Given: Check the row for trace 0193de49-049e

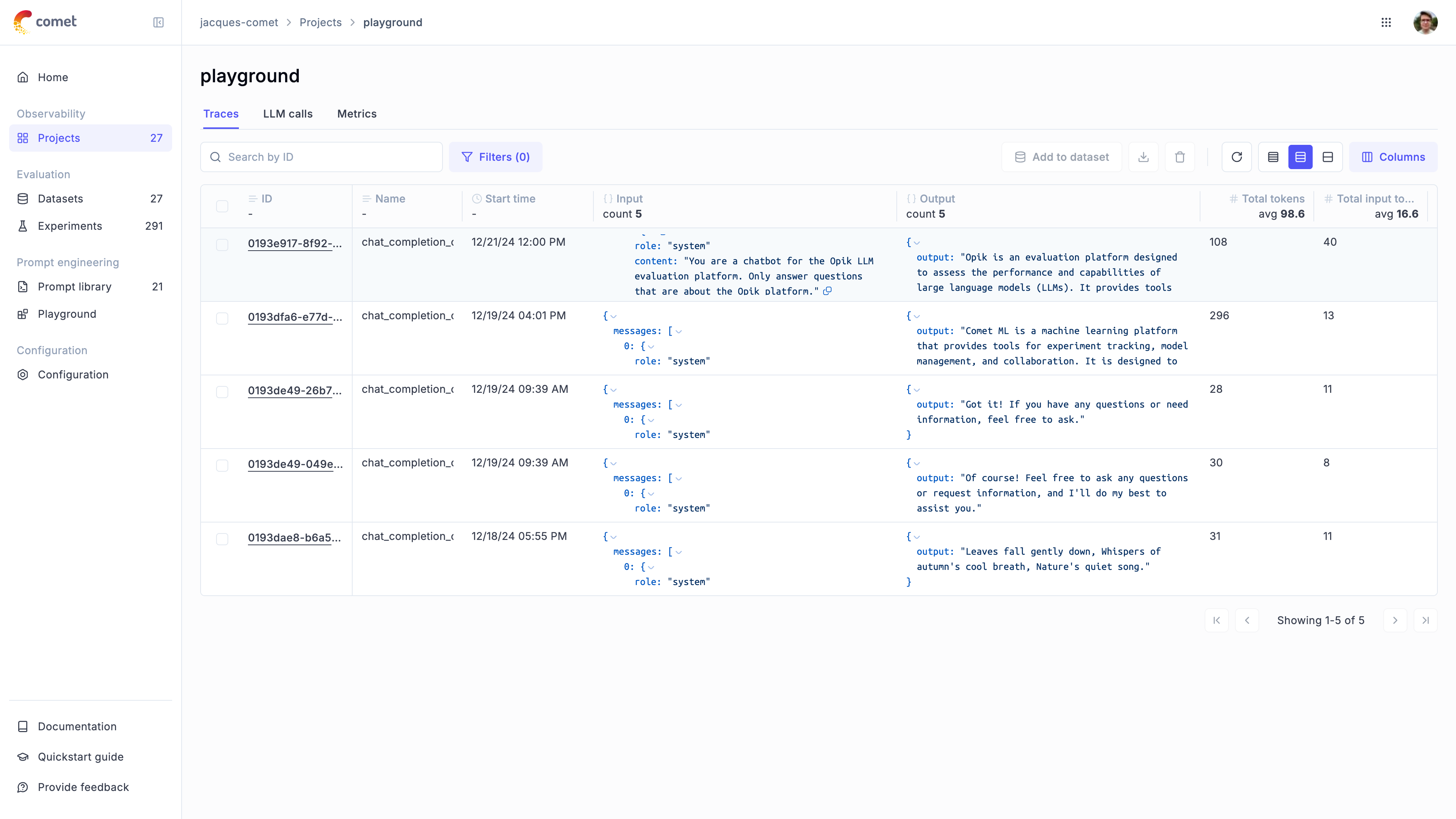Looking at the screenshot, I should [222, 465].
